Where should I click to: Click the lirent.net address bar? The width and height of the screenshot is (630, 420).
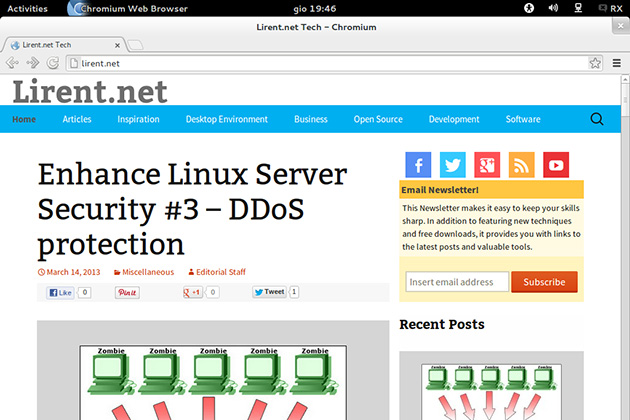click(327, 63)
